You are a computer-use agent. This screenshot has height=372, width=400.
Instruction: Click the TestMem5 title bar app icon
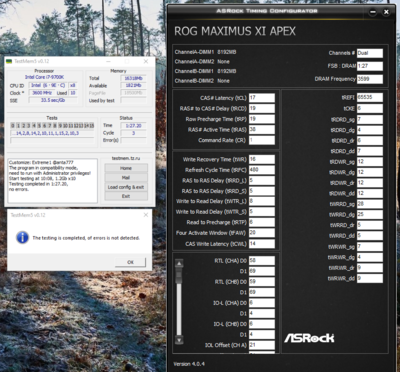(9, 61)
